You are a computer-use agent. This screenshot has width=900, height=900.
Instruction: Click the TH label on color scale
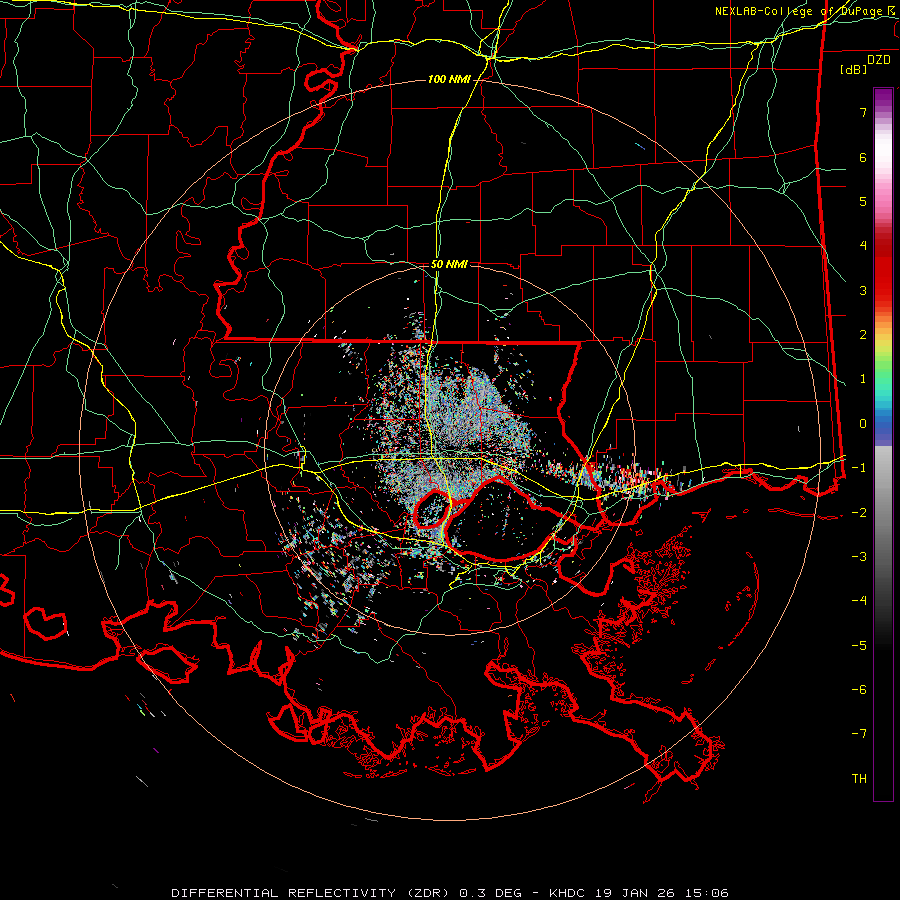[859, 779]
